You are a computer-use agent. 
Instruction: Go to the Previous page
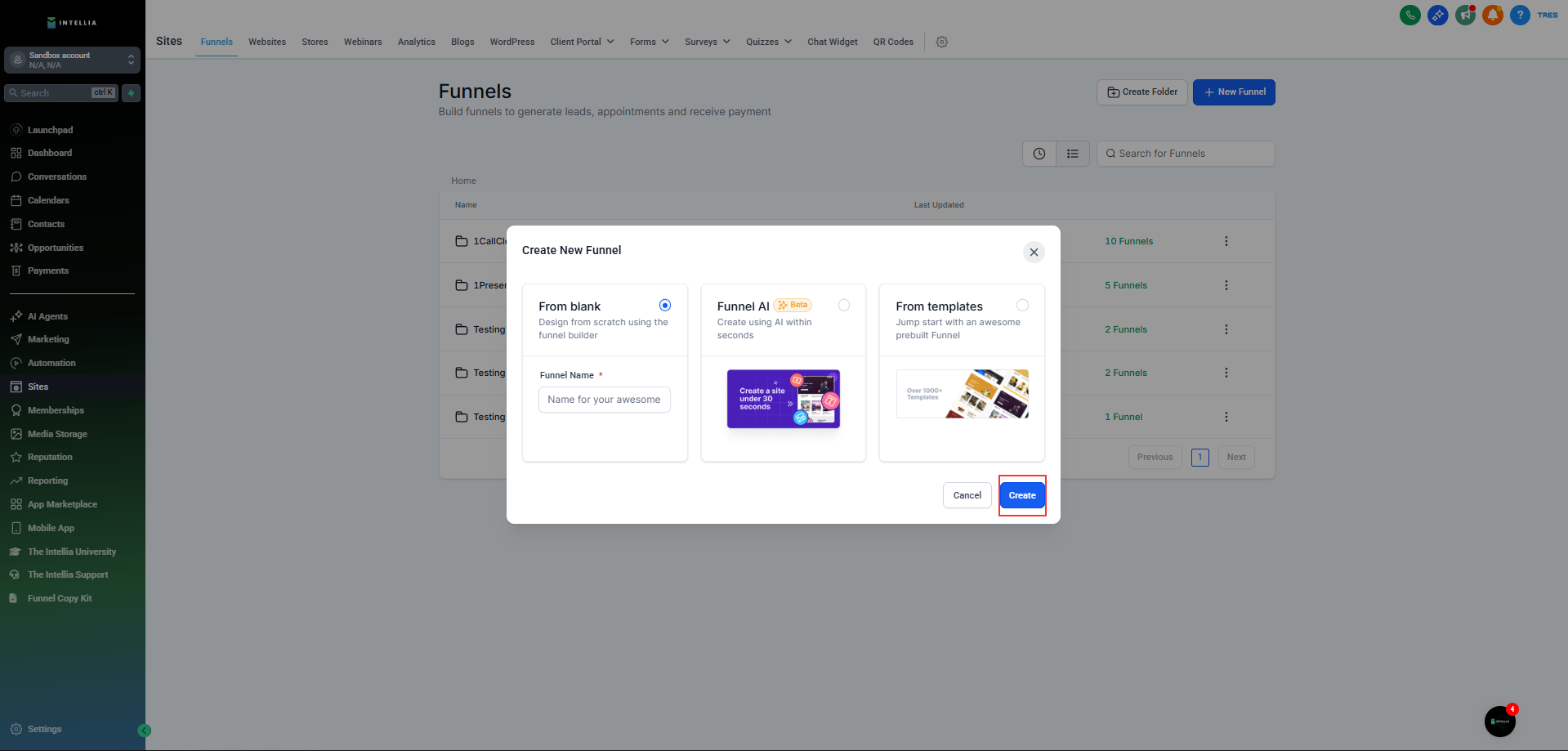pyautogui.click(x=1155, y=457)
